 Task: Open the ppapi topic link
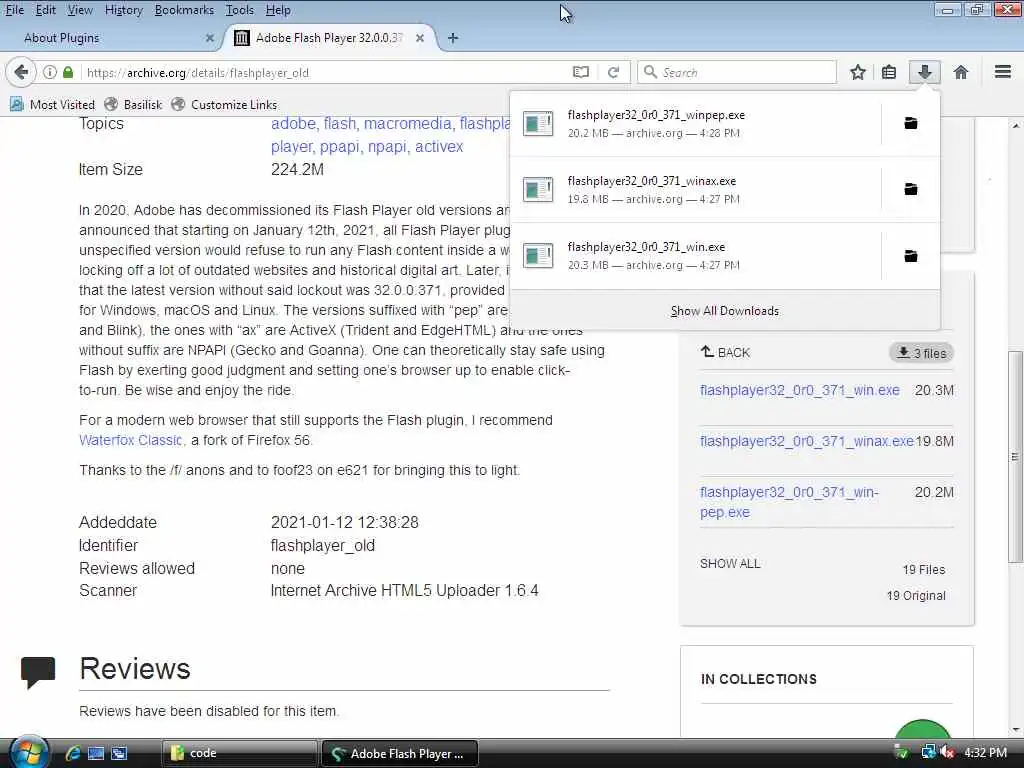(339, 146)
